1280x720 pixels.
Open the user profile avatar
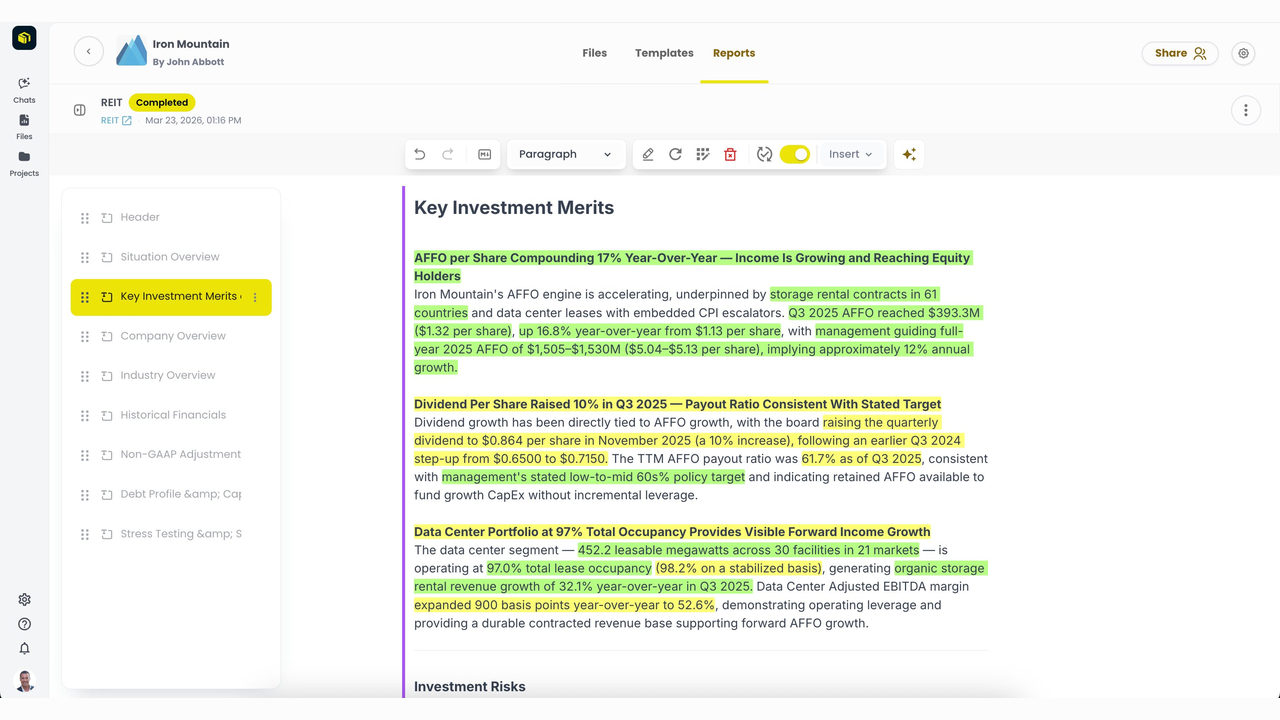pyautogui.click(x=25, y=681)
